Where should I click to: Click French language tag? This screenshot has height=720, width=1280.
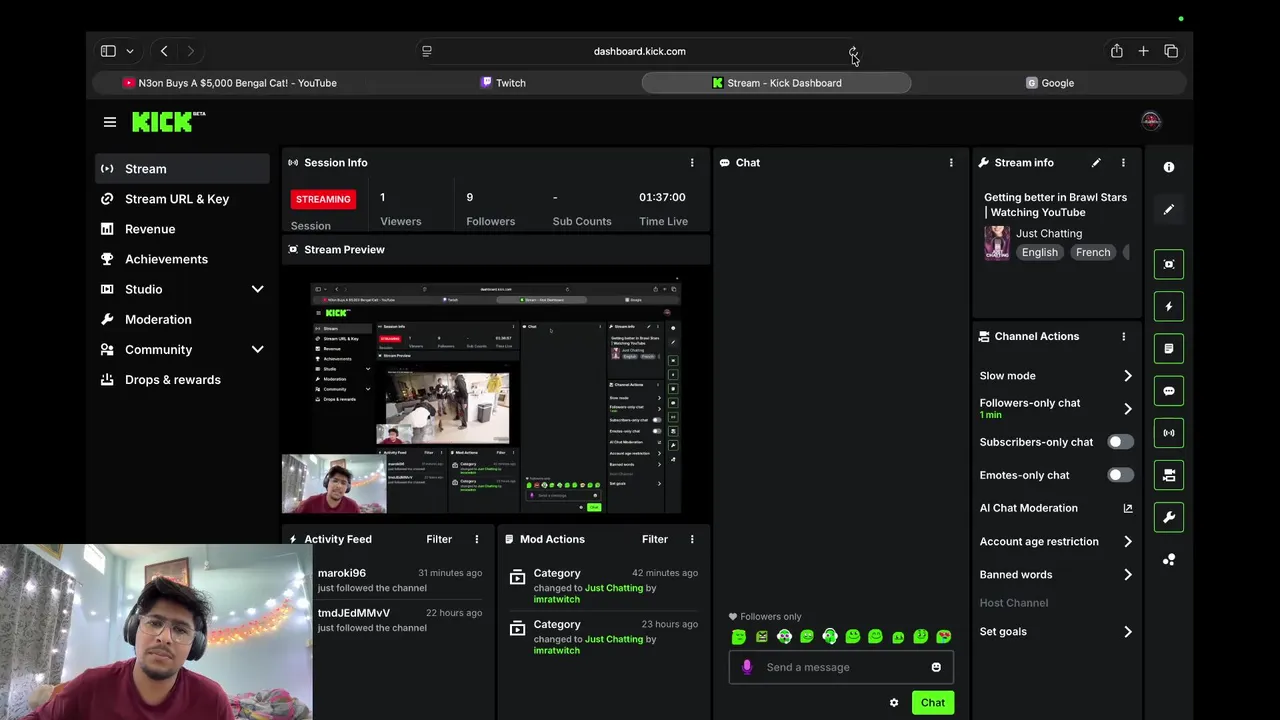coord(1093,253)
